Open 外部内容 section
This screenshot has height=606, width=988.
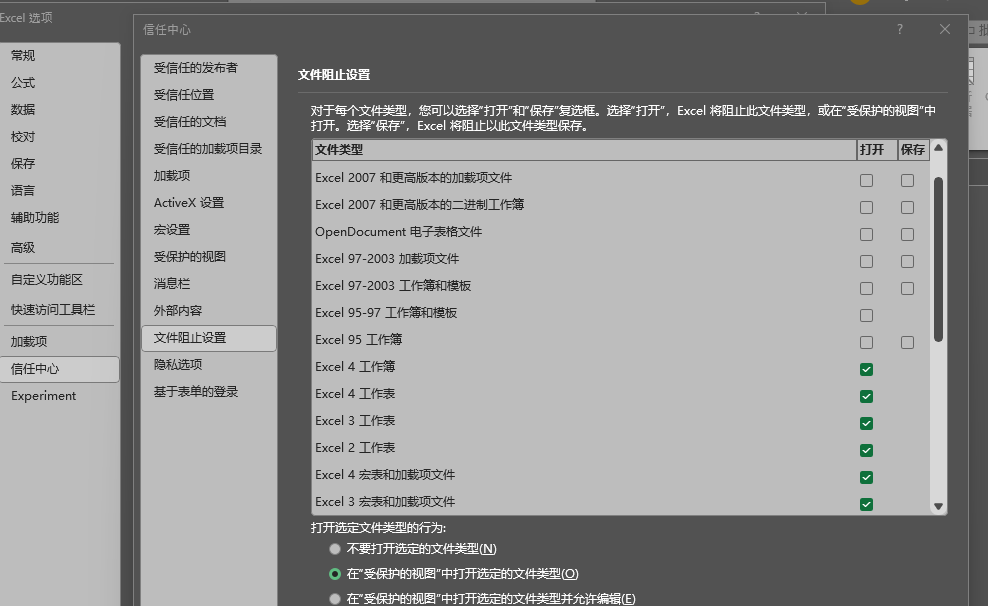(209, 311)
